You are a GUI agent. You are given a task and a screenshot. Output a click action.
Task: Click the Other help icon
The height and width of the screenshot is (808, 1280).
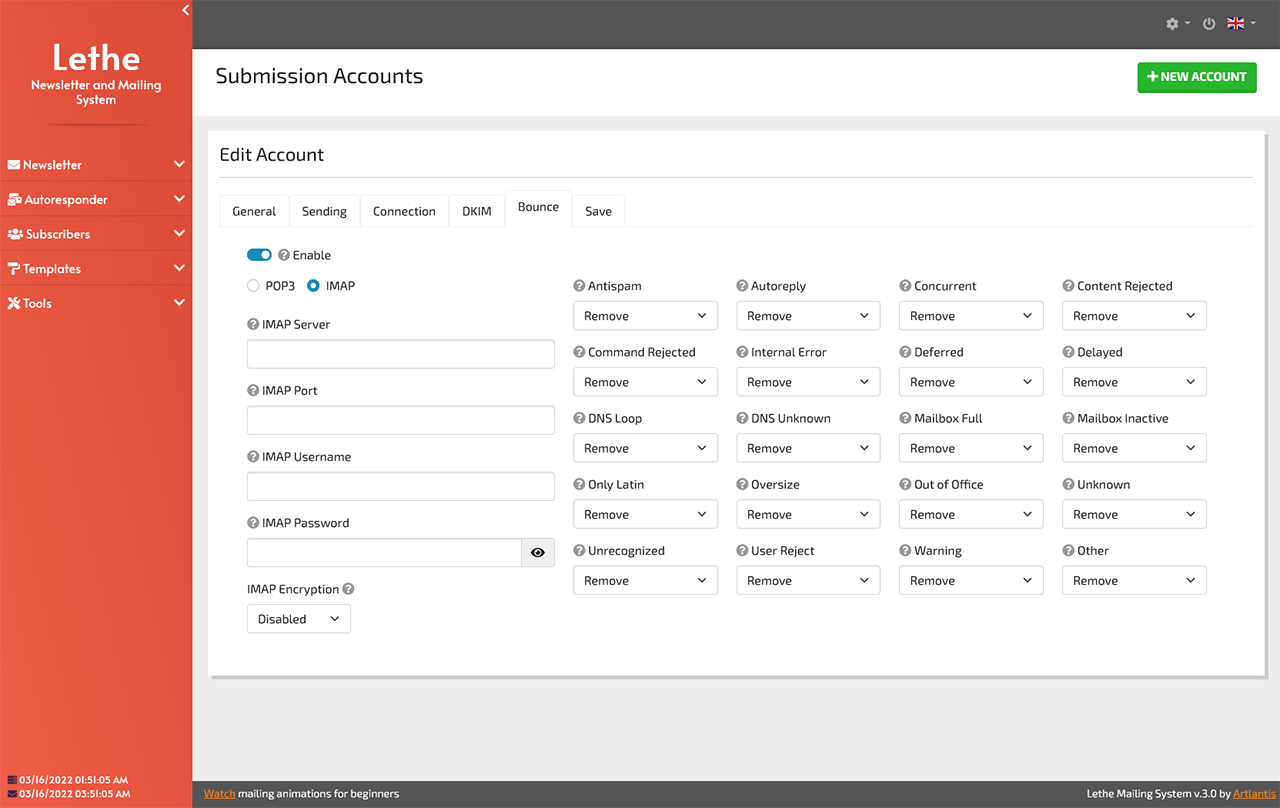(1068, 550)
